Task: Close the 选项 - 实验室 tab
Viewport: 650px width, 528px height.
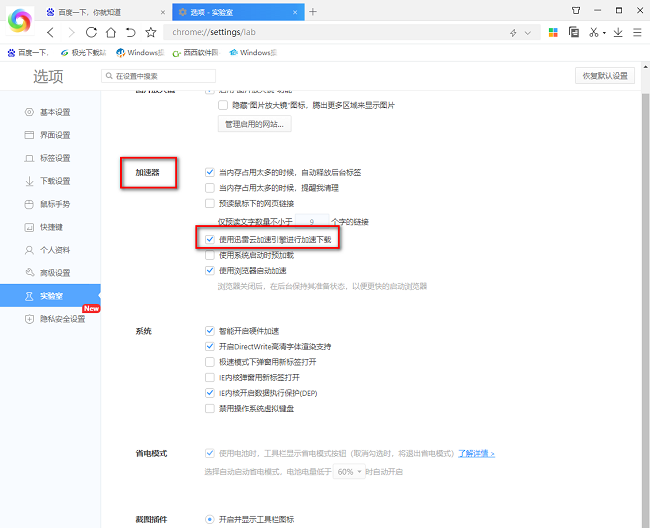Action: point(295,12)
